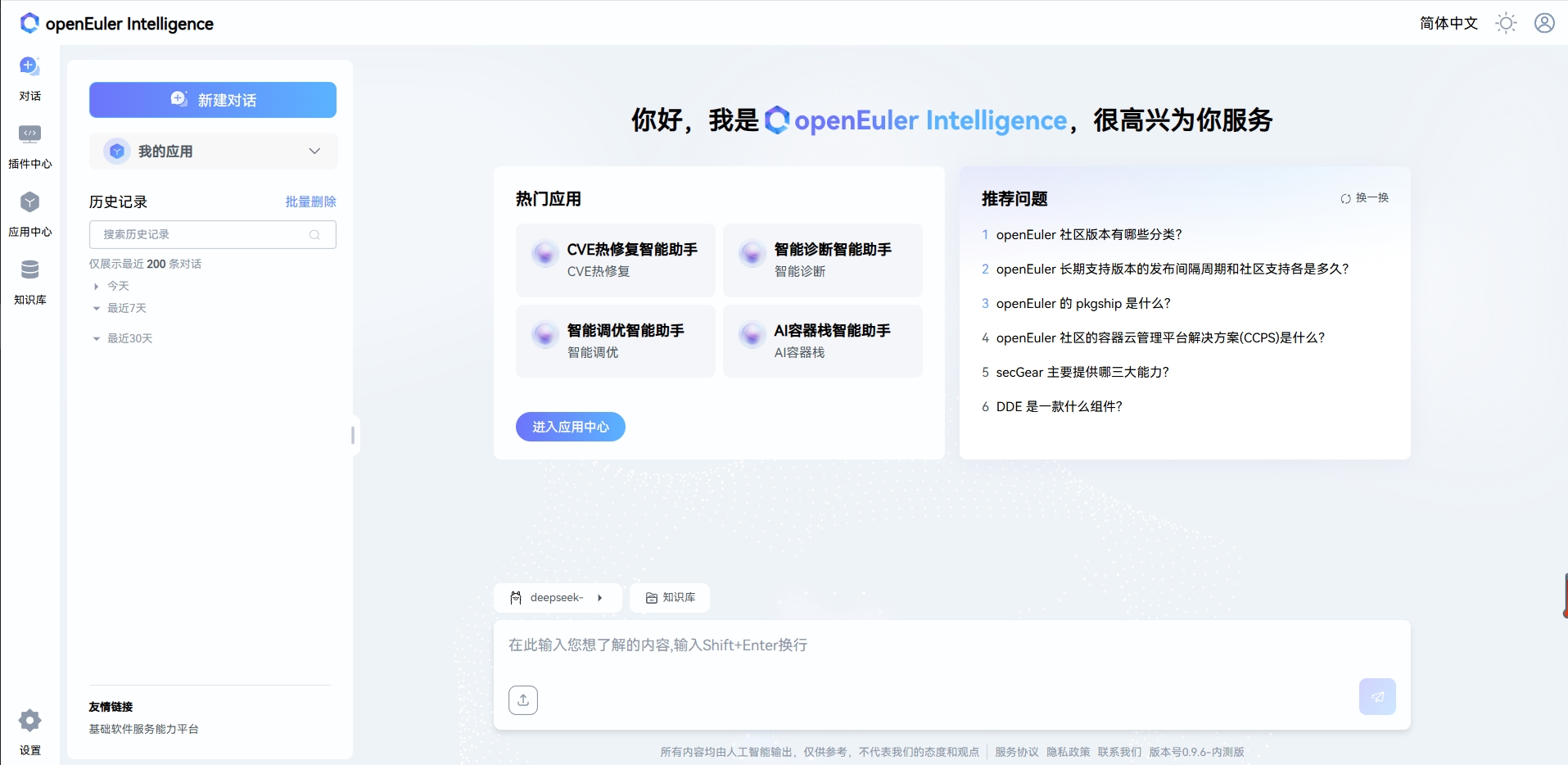This screenshot has width=1568, height=765.
Task: Click the 新建对话 button
Action: [212, 100]
